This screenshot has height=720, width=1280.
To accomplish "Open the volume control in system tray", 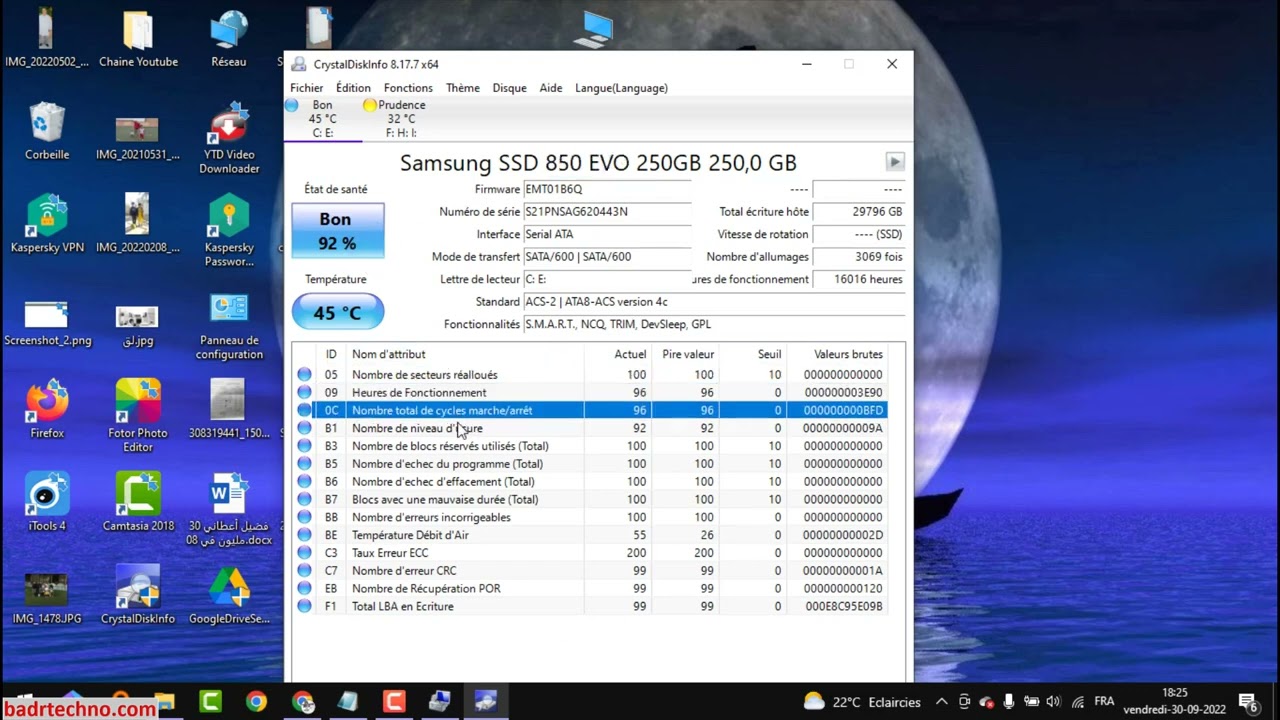I will tap(1054, 702).
